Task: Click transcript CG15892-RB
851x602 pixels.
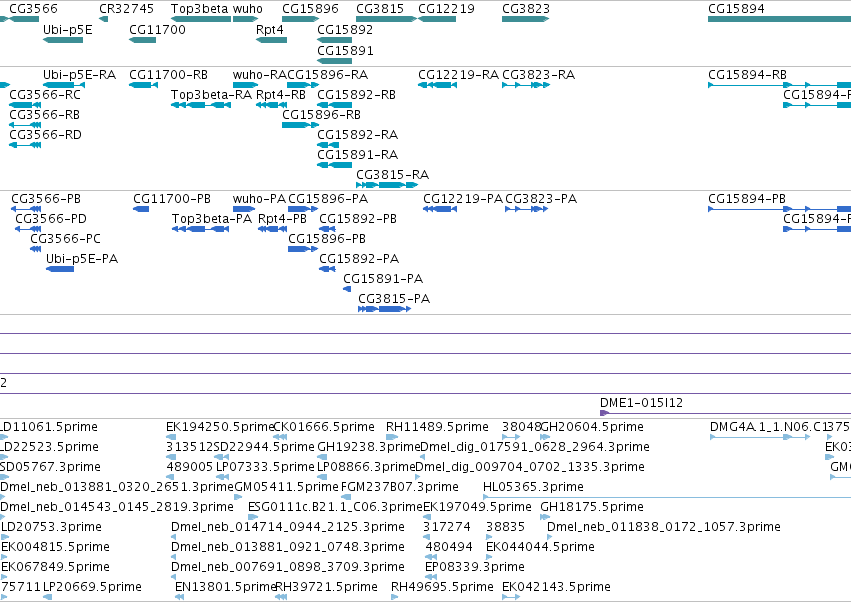Action: click(356, 95)
